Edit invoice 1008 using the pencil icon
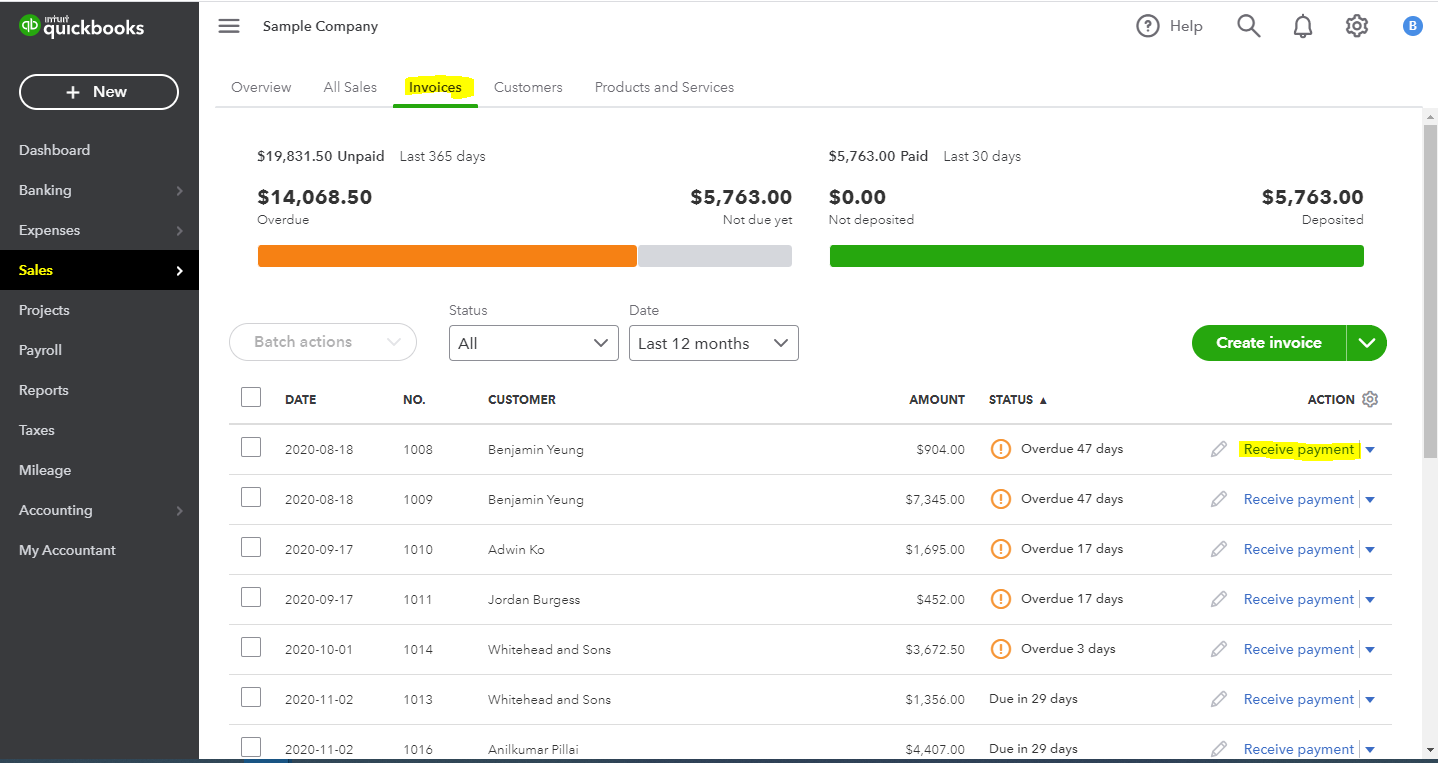 point(1219,449)
